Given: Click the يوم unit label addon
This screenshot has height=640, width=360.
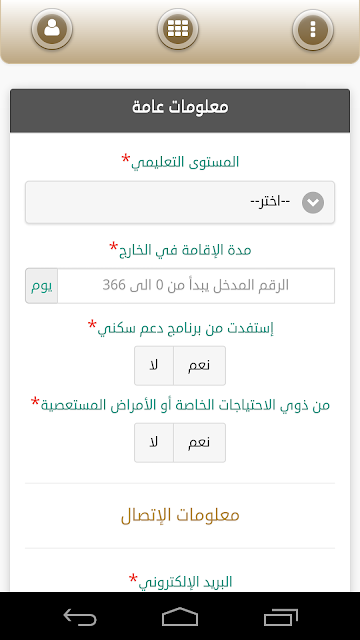Looking at the screenshot, I should coord(42,286).
